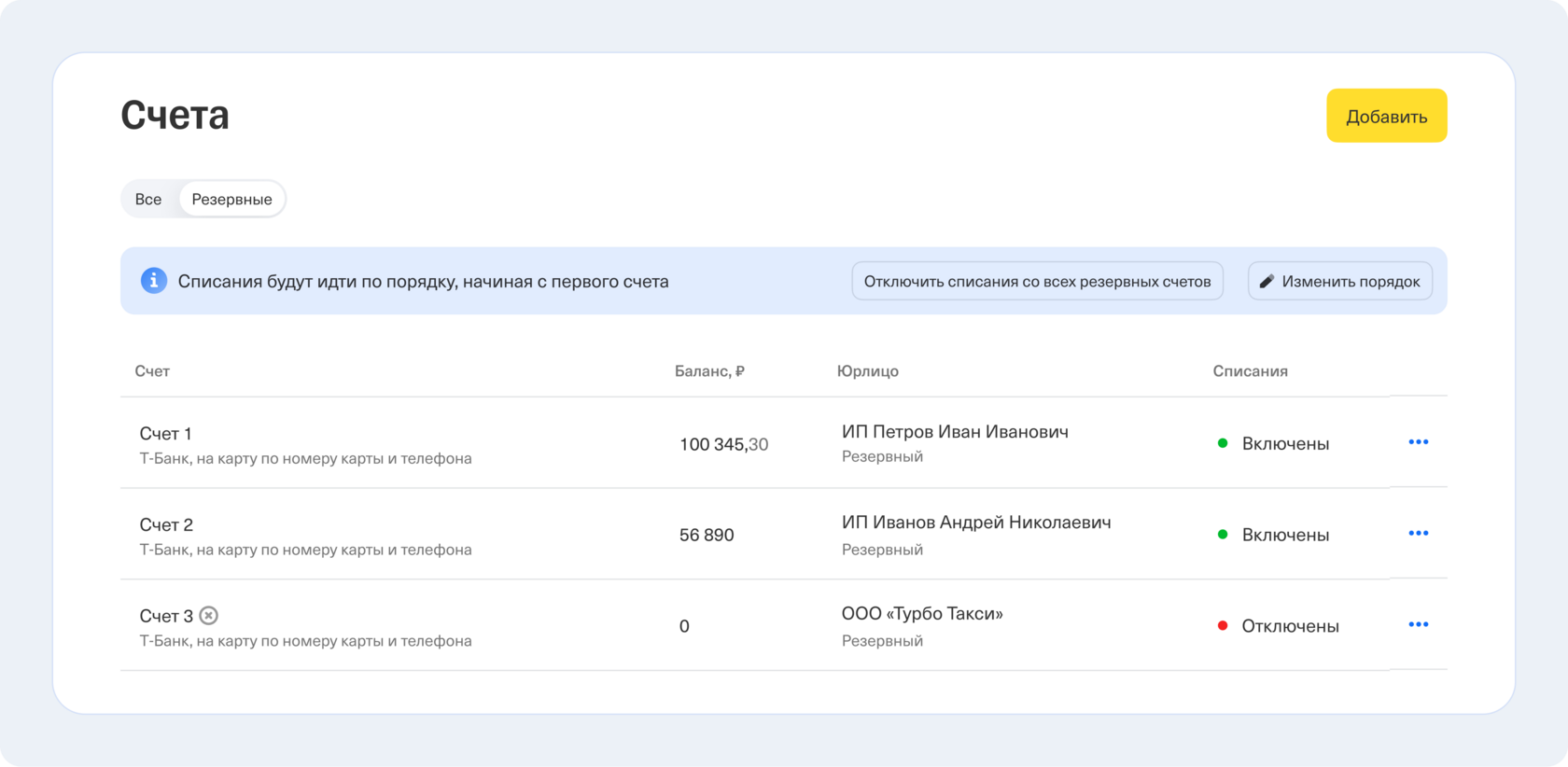Click Отключить списания со всех резервных счетов
This screenshot has height=767, width=1568.
(1037, 282)
